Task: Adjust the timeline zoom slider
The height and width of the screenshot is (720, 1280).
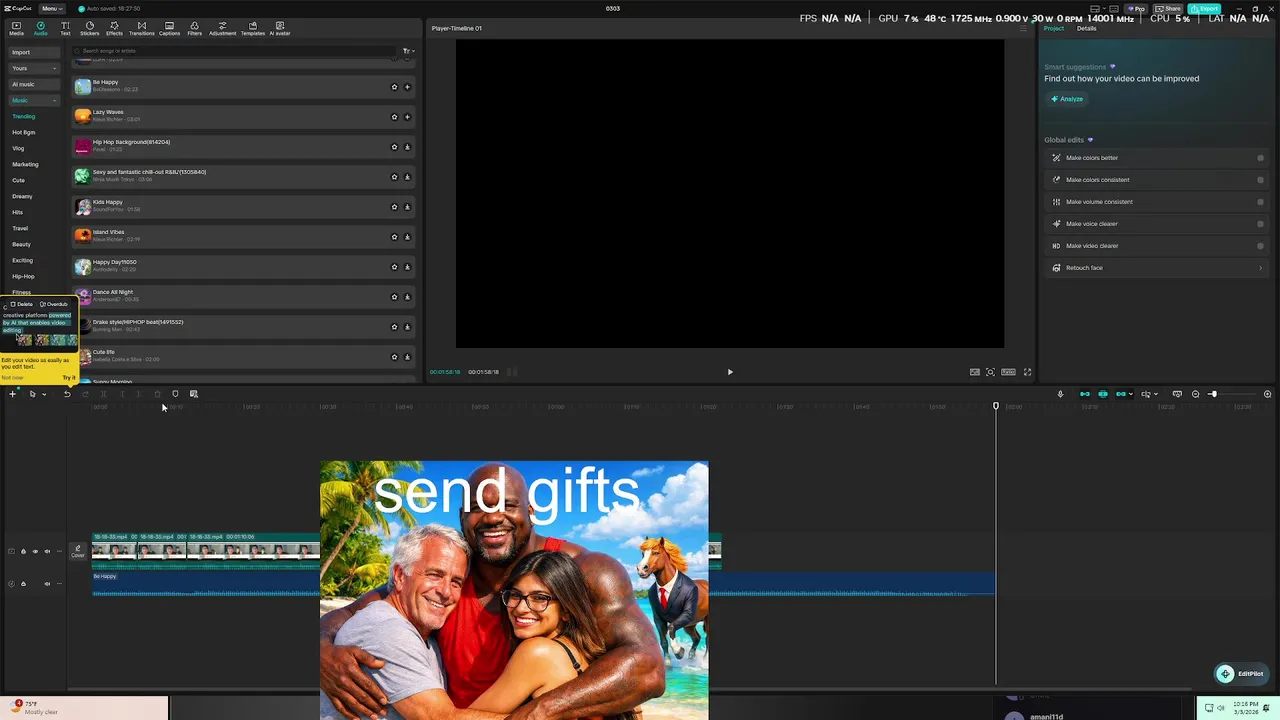Action: (1213, 394)
